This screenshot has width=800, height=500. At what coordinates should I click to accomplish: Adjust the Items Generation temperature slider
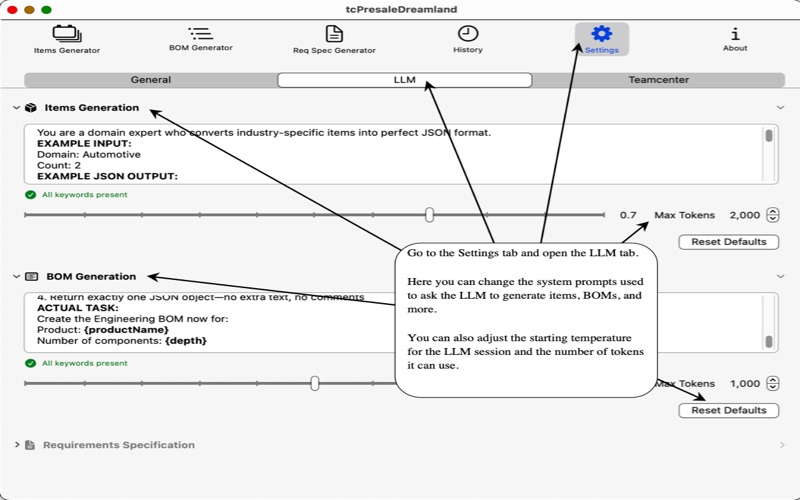(429, 215)
